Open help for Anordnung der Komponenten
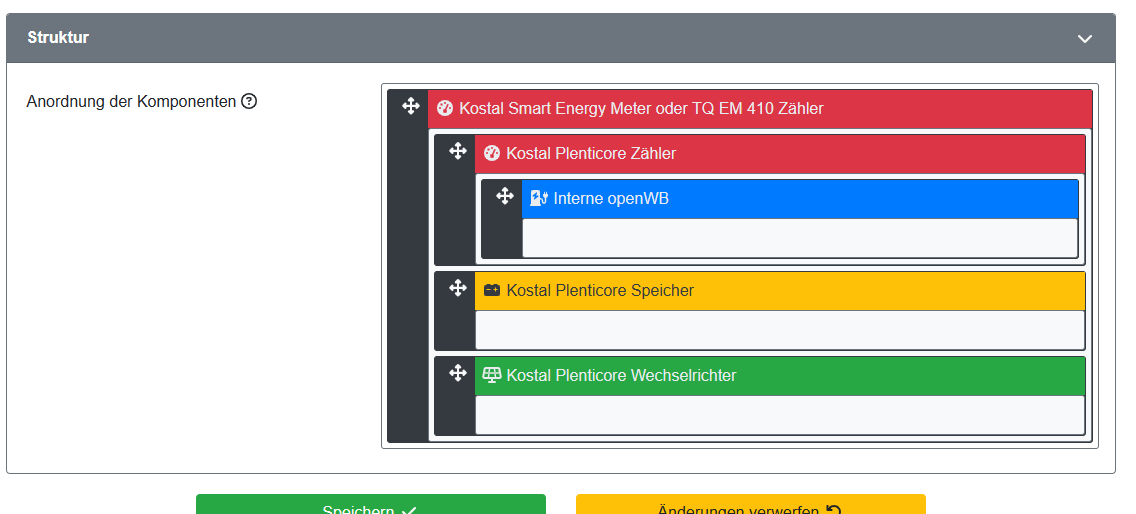1136x514 pixels. tap(249, 101)
